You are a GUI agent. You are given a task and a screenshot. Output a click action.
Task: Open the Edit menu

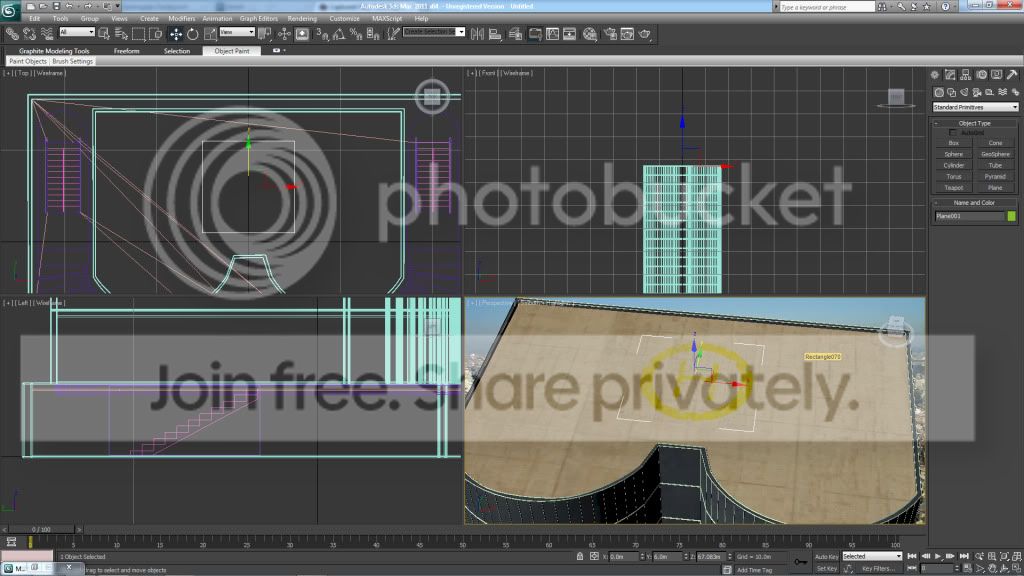pyautogui.click(x=35, y=18)
